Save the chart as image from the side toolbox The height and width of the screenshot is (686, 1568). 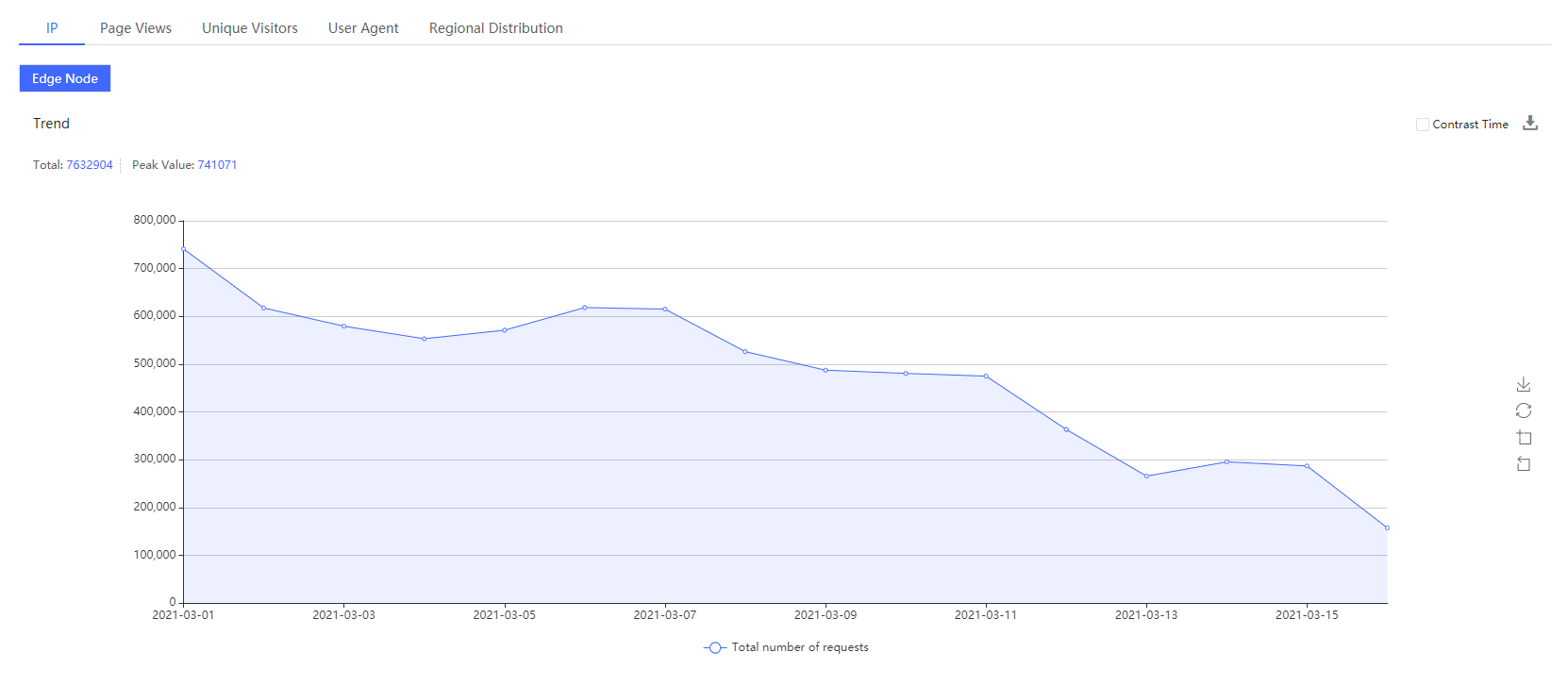coord(1524,384)
